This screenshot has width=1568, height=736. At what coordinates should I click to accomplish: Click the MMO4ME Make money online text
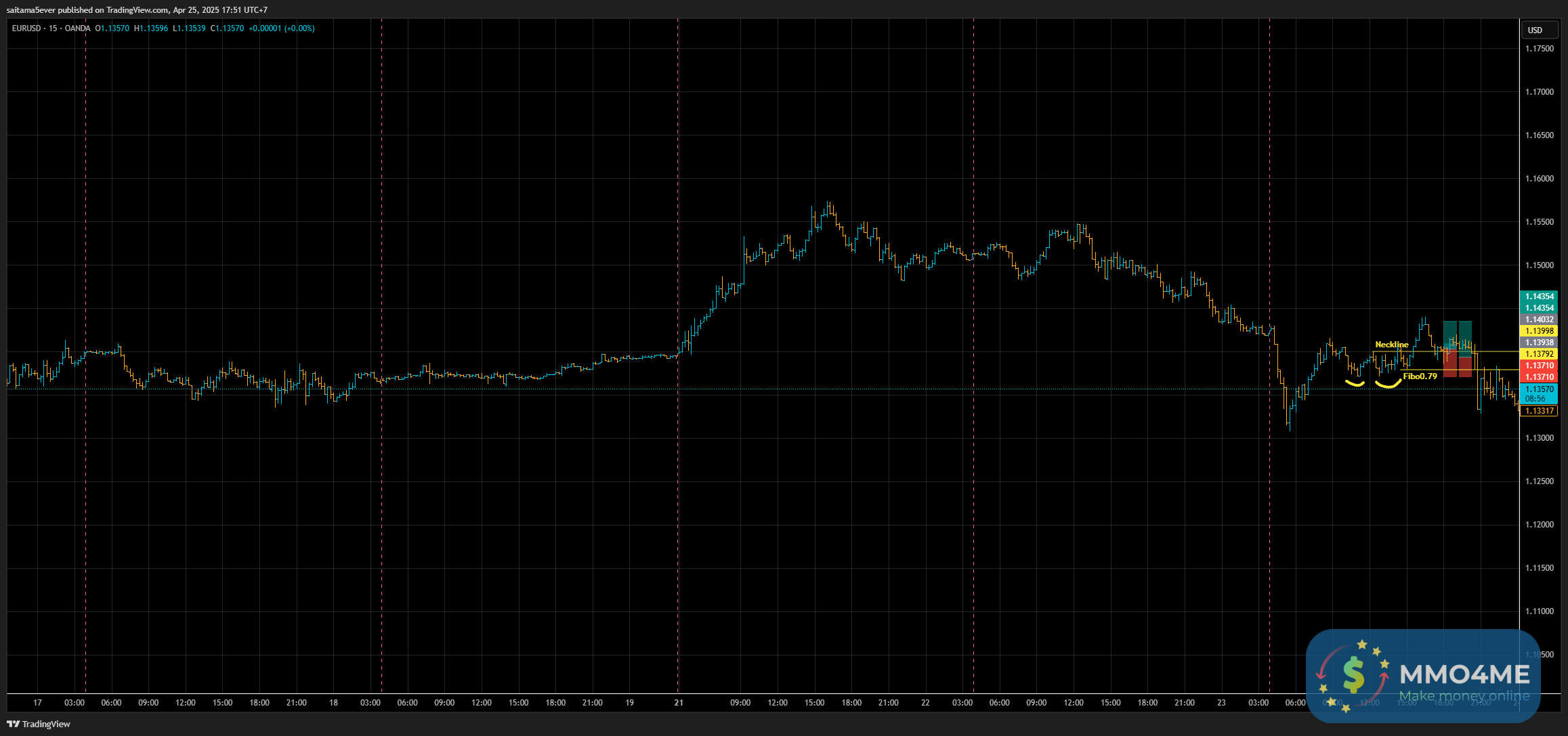click(x=1464, y=696)
